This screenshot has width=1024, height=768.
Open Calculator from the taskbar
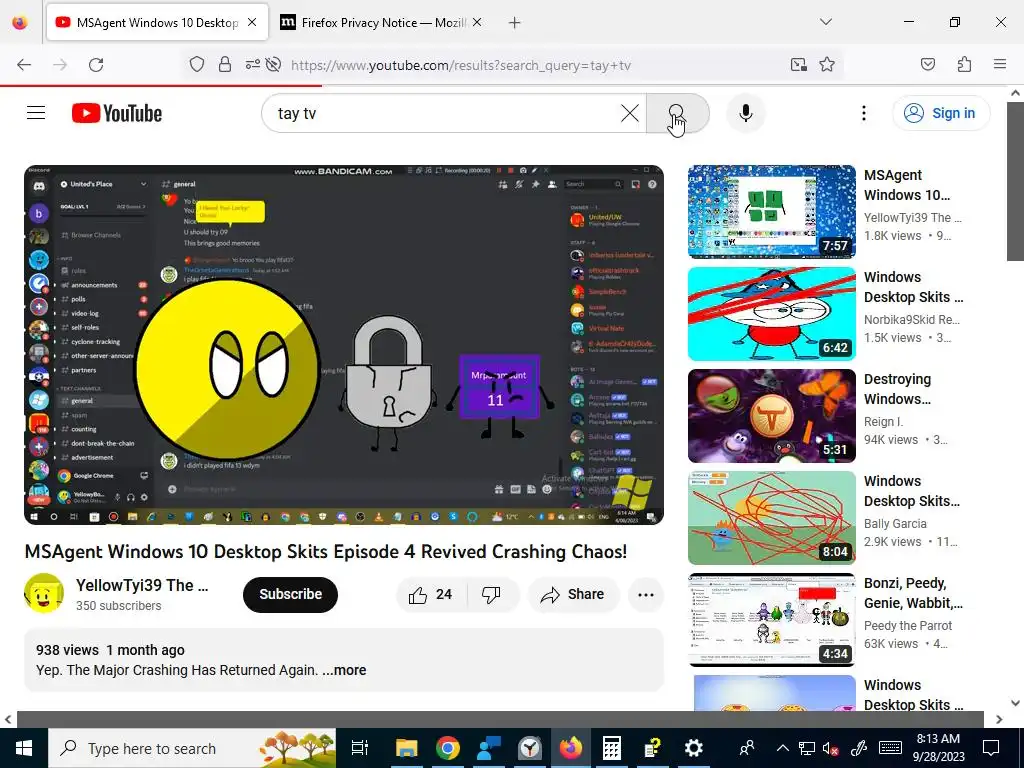point(611,748)
